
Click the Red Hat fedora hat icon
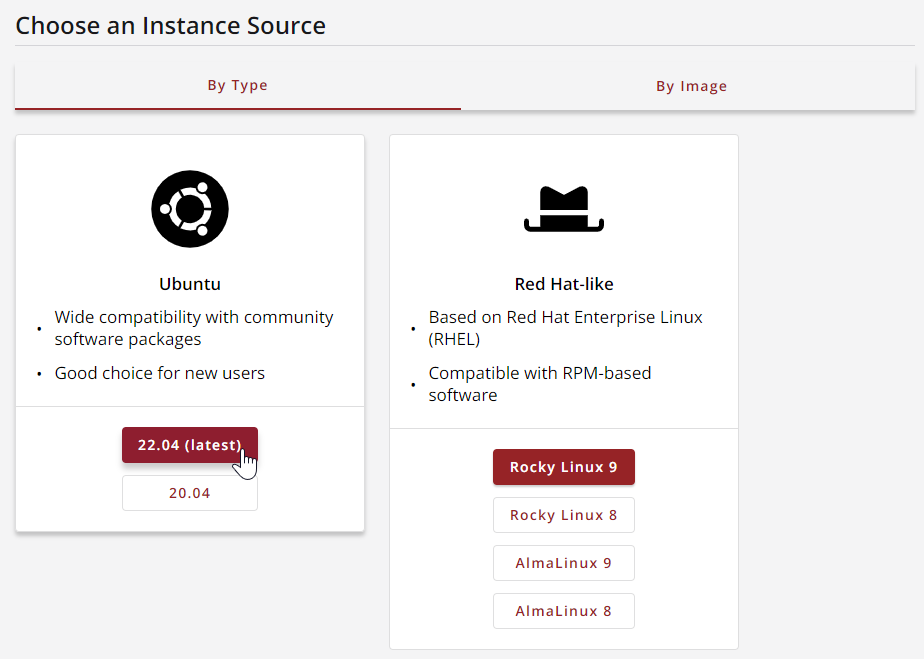(564, 207)
